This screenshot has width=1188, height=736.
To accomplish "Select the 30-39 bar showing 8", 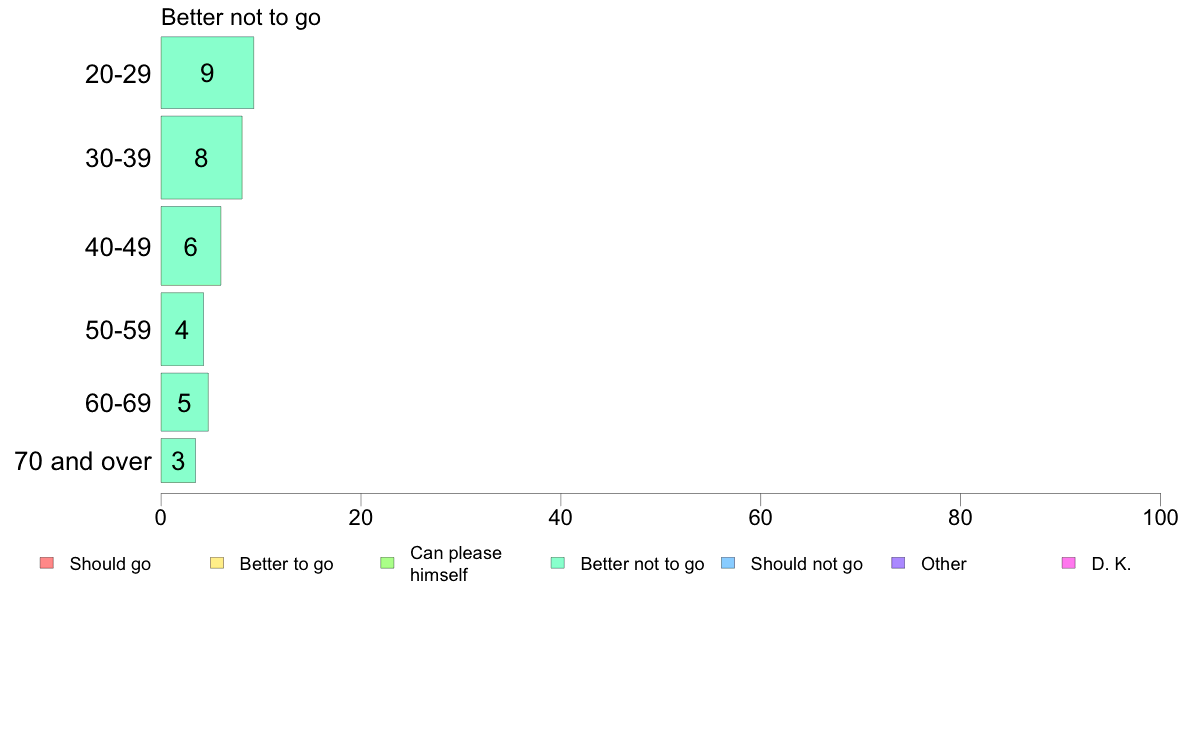I will click(x=202, y=158).
